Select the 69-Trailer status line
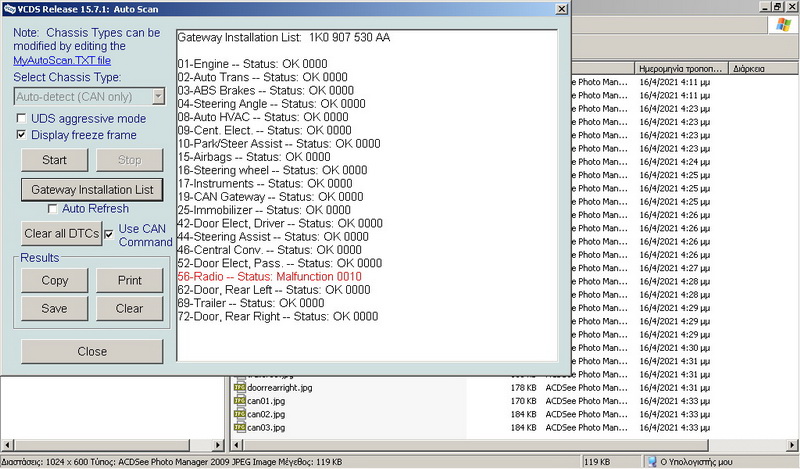 click(251, 303)
